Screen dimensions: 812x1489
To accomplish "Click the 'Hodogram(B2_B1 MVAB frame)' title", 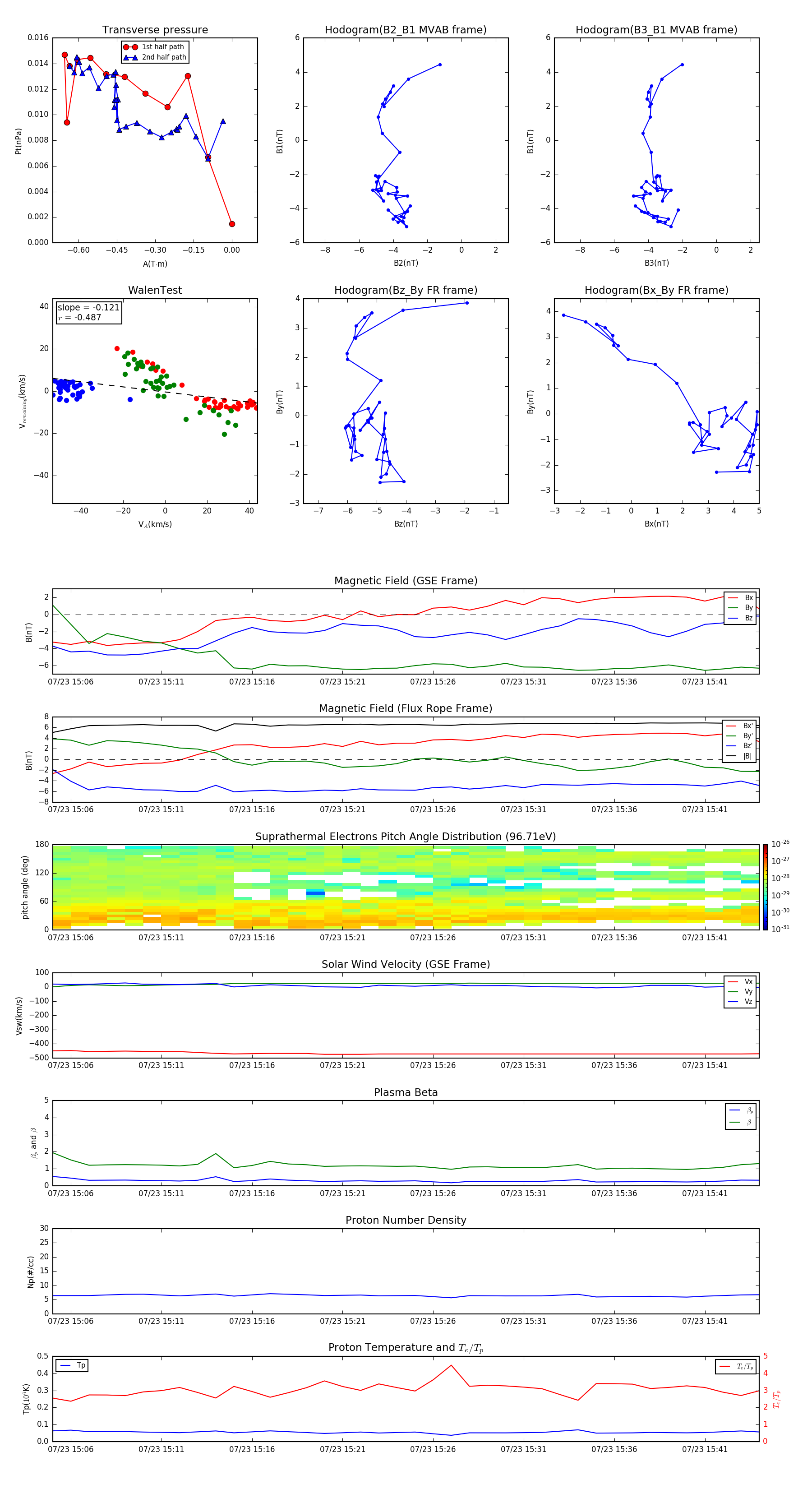I will (406, 30).
